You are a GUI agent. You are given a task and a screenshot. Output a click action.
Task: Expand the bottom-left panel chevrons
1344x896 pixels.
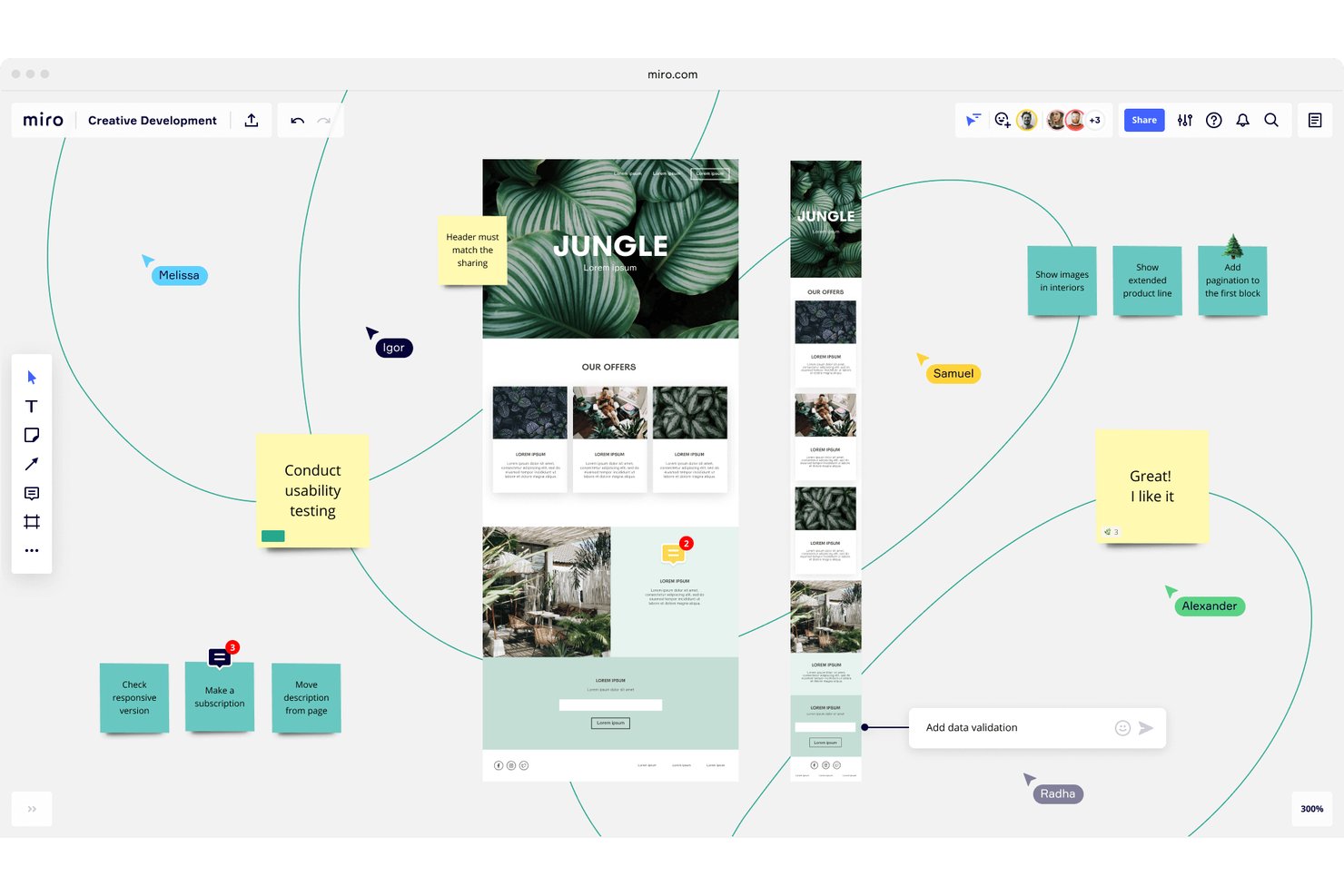32,809
